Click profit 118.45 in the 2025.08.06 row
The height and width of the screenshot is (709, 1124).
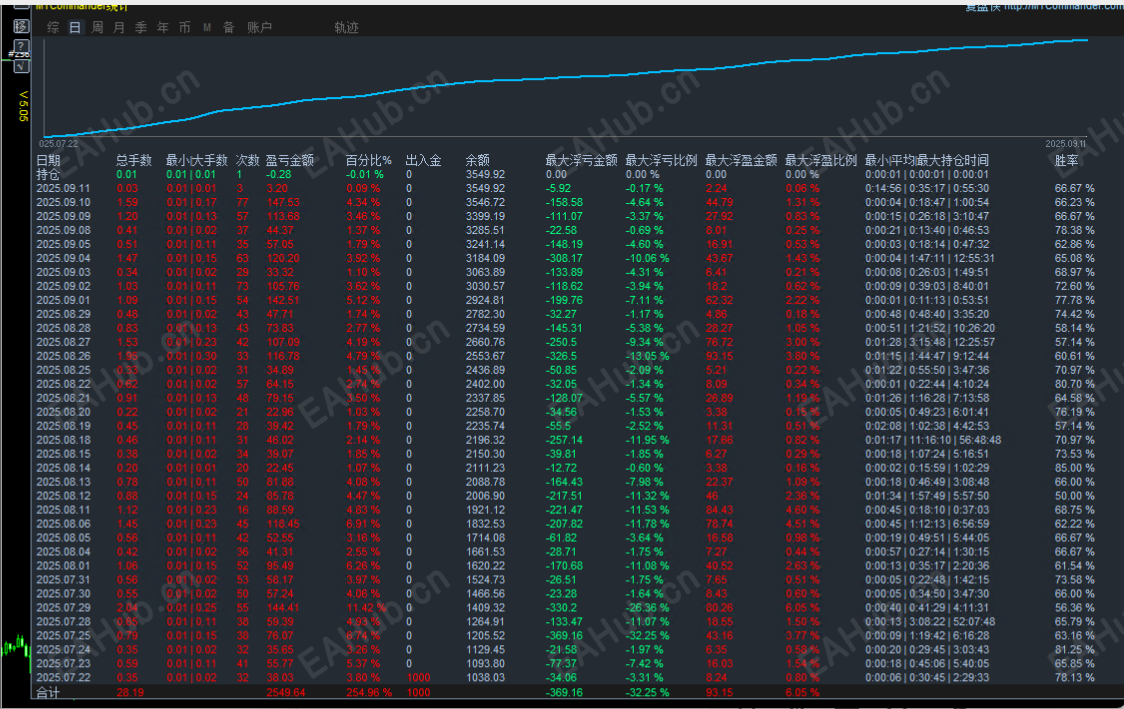pyautogui.click(x=283, y=524)
